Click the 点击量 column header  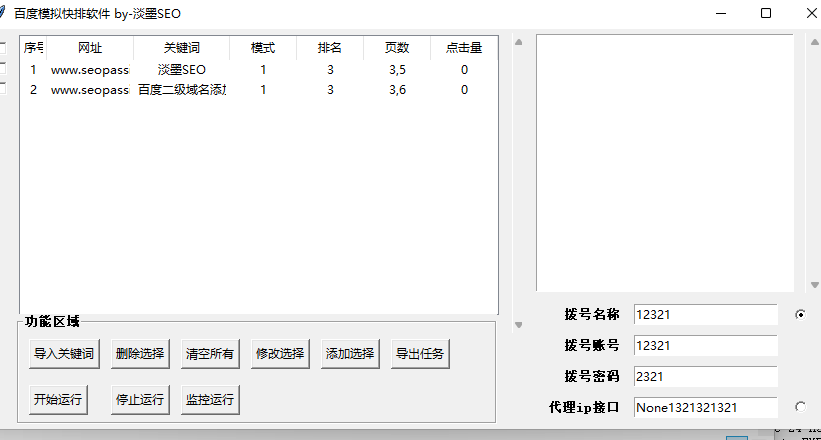[x=464, y=48]
